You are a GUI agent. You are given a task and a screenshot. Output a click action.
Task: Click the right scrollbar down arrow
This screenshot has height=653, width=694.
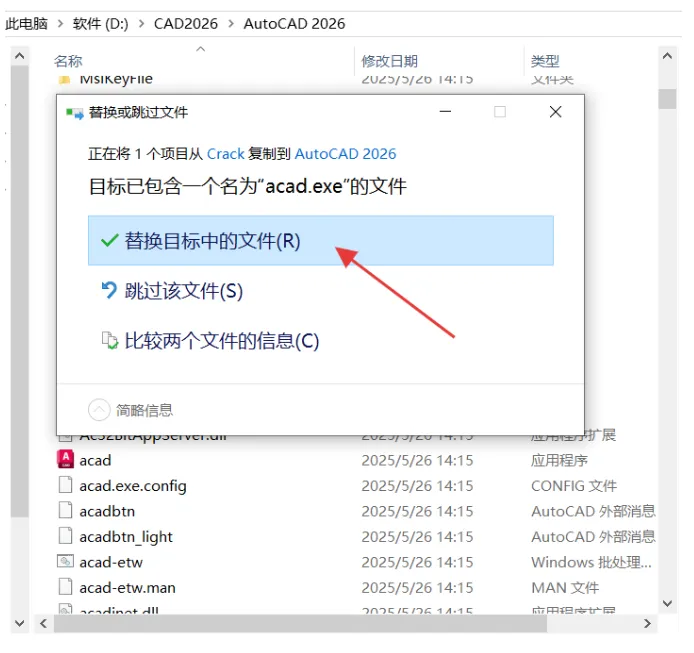tap(667, 603)
